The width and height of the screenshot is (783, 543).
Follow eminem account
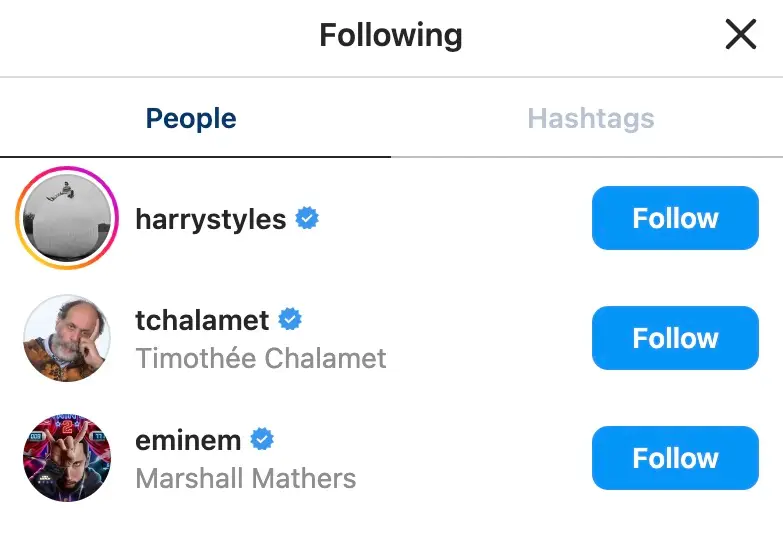(675, 458)
